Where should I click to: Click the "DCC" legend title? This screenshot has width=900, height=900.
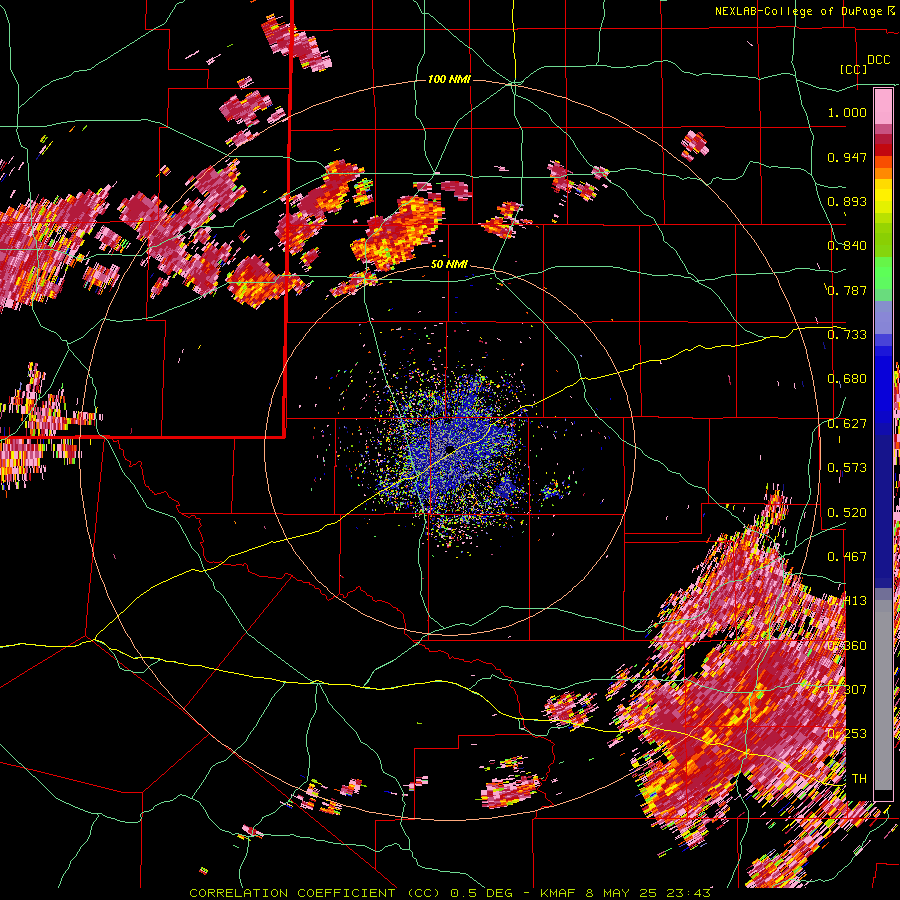[878, 60]
